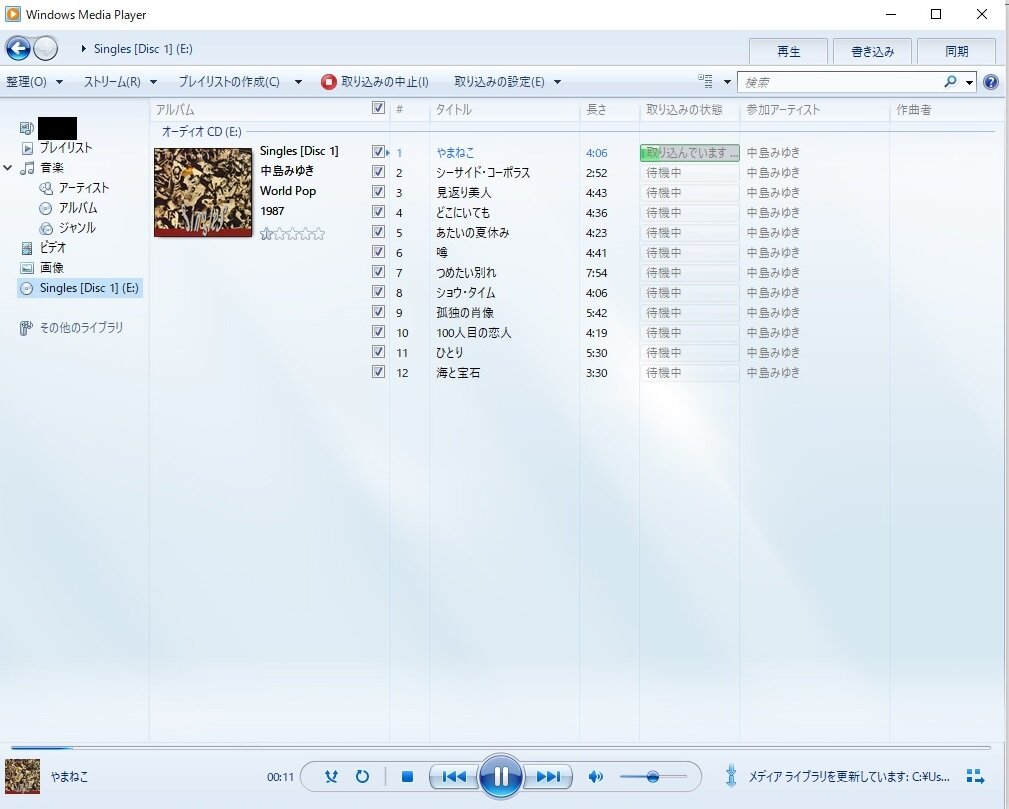The height and width of the screenshot is (809, 1009).
Task: Open the view options dropdown arrow
Action: pyautogui.click(x=727, y=82)
